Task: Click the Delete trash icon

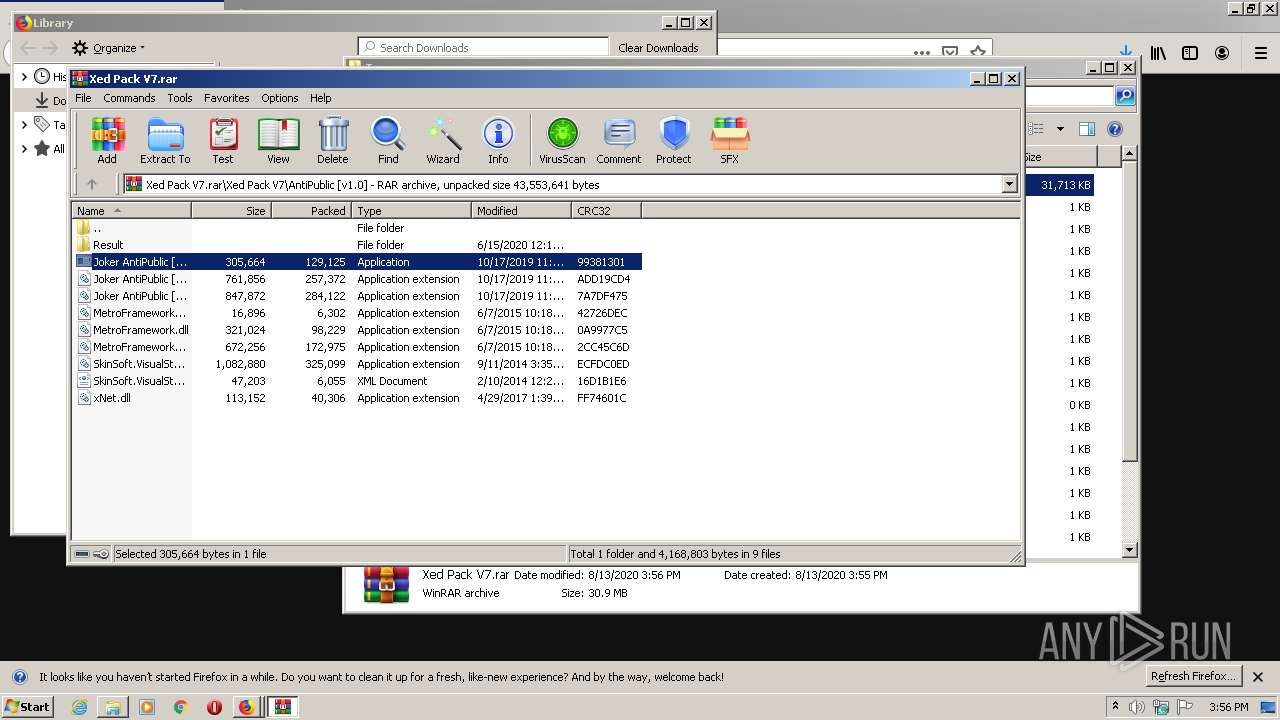Action: 333,141
